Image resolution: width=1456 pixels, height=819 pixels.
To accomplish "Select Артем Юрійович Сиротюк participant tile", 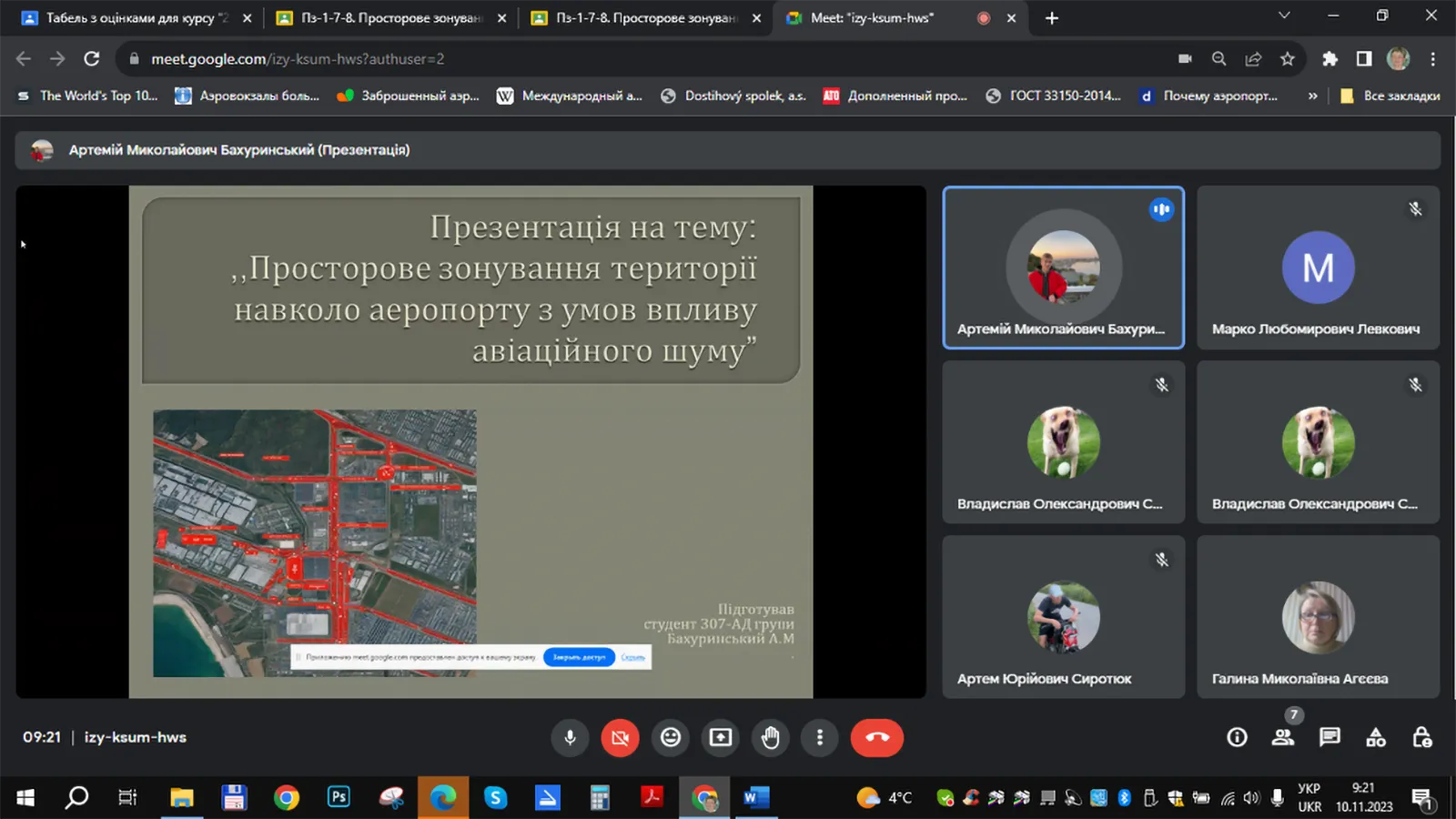I will click(x=1063, y=617).
